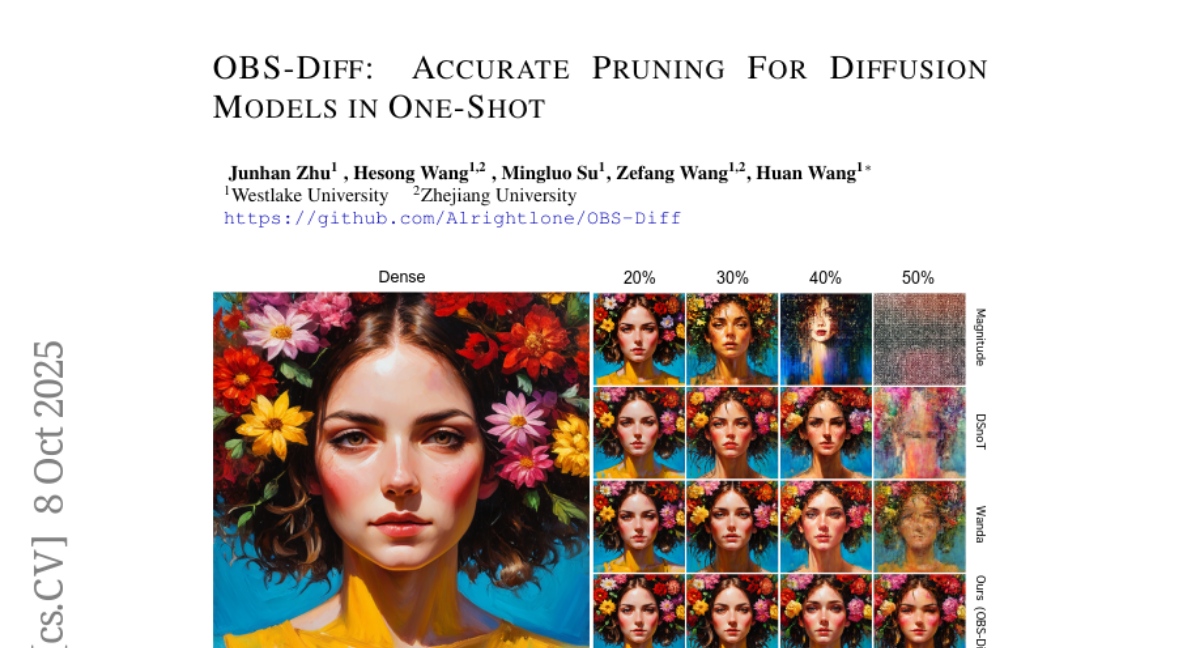
Task: Pick the OBS-Diff 50% thumbnail
Action: [919, 611]
